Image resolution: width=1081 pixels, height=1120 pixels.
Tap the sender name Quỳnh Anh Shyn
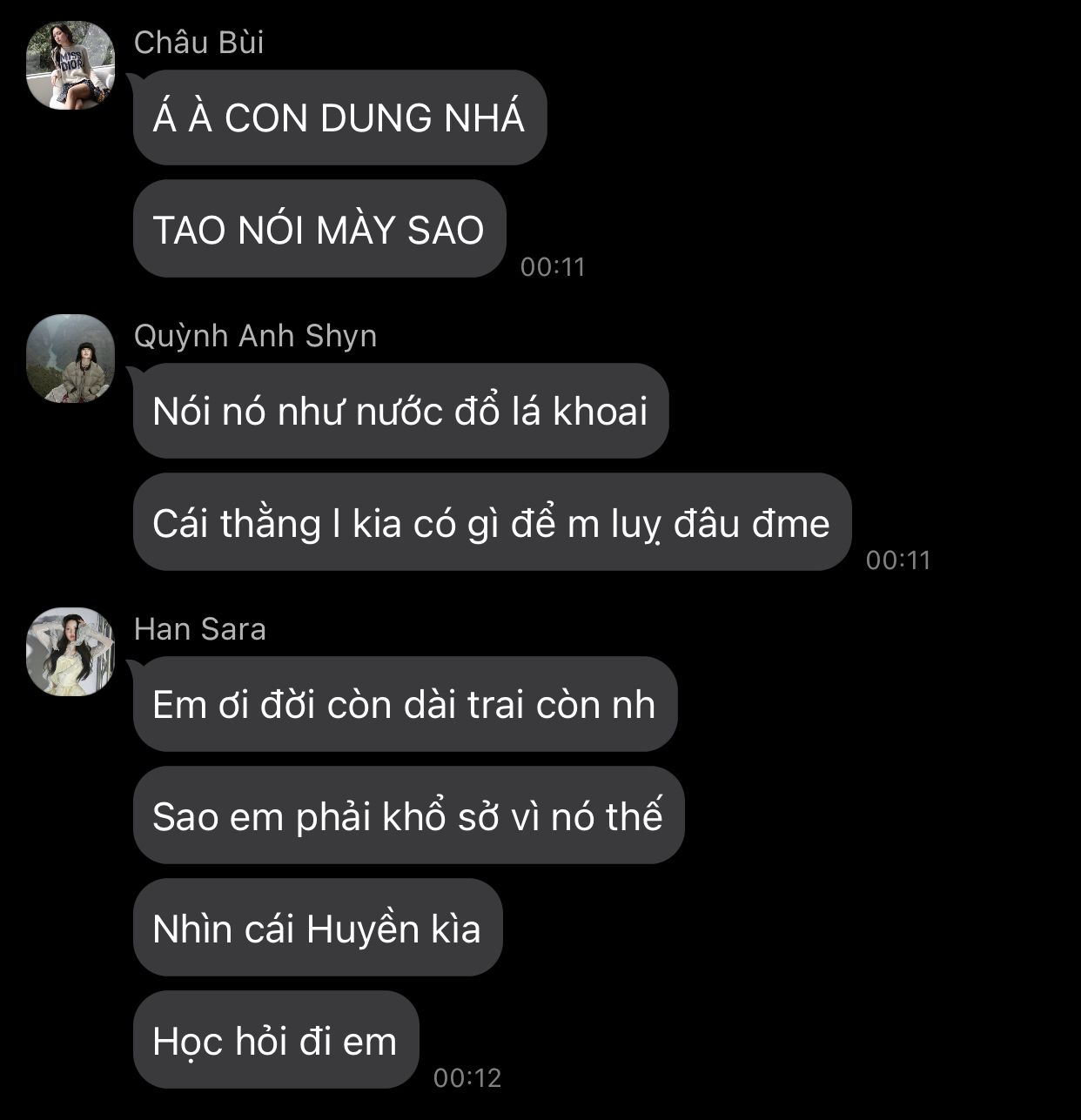point(255,337)
